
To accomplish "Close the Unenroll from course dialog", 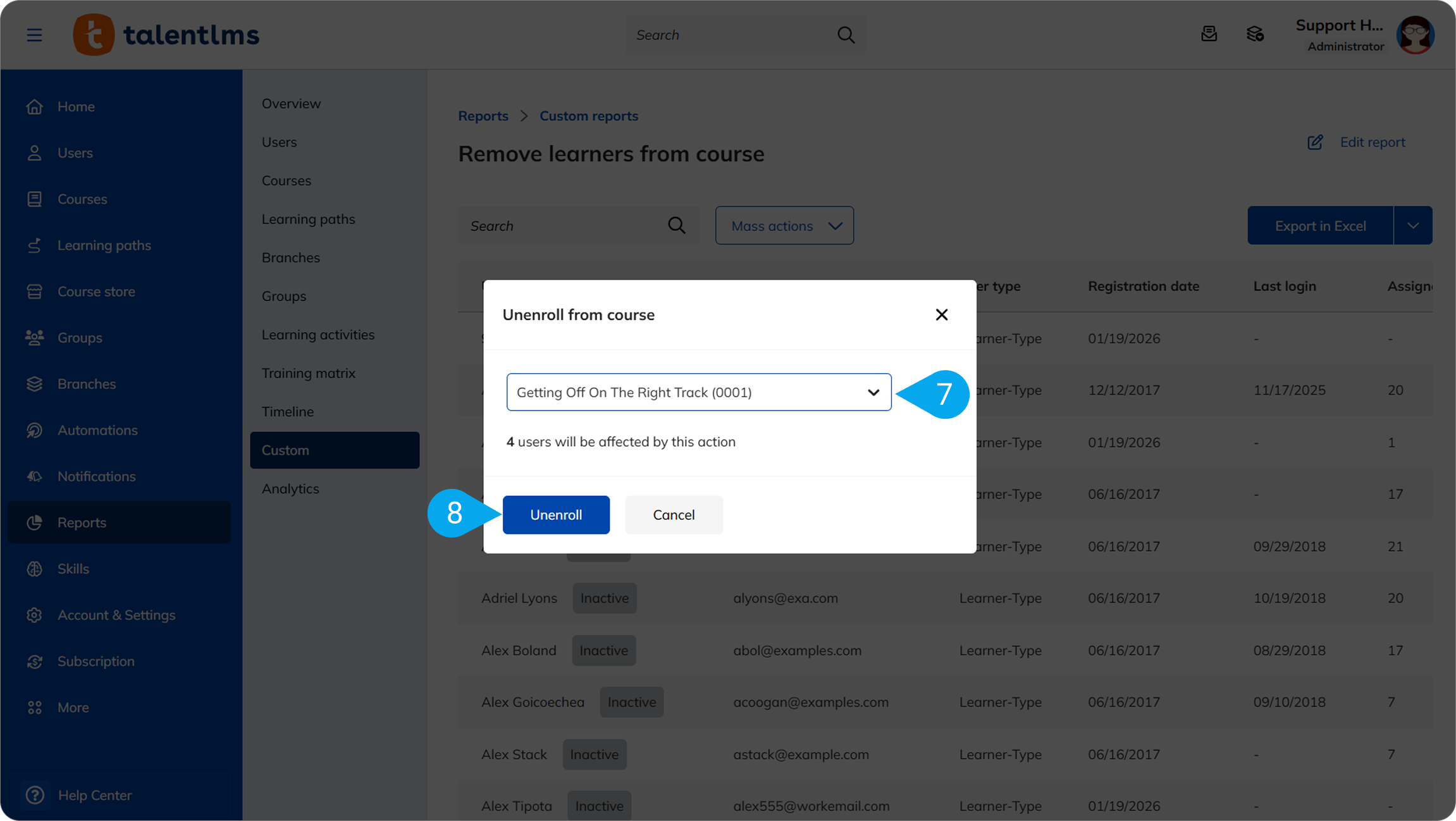I will pos(941,314).
